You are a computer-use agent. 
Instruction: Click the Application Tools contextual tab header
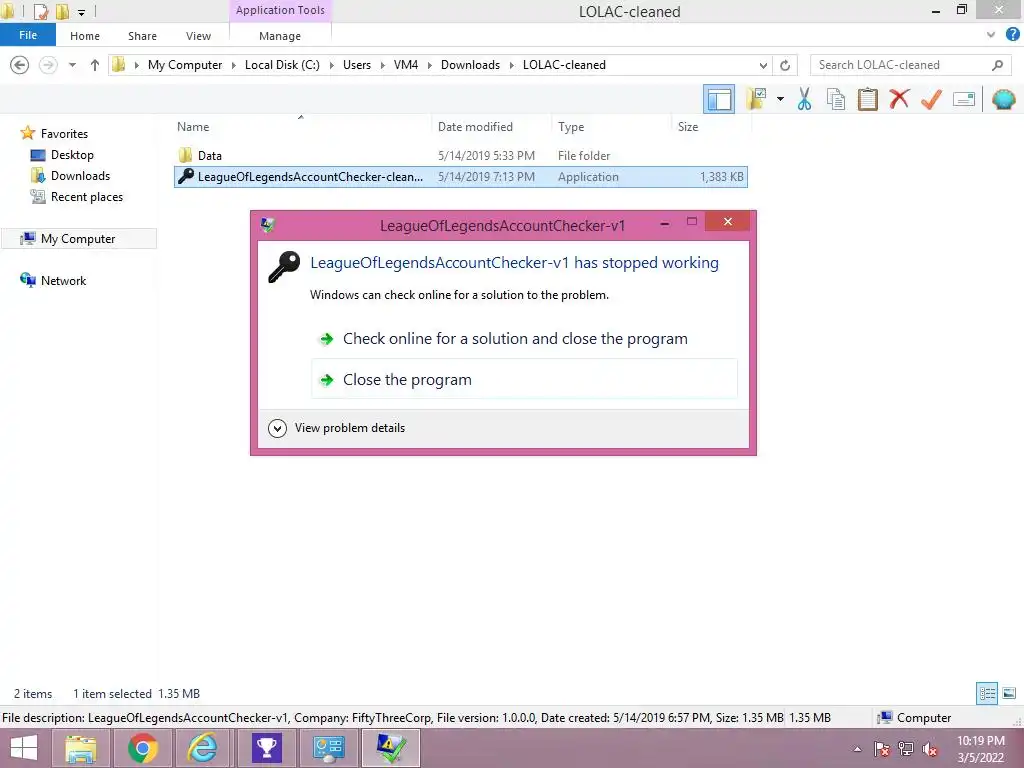click(280, 10)
